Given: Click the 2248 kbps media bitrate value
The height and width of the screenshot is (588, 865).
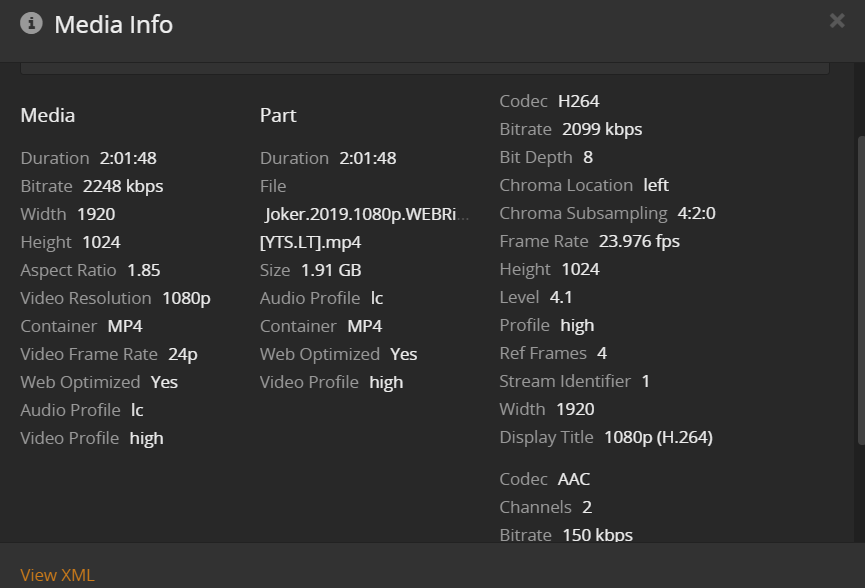Looking at the screenshot, I should click(x=123, y=186).
